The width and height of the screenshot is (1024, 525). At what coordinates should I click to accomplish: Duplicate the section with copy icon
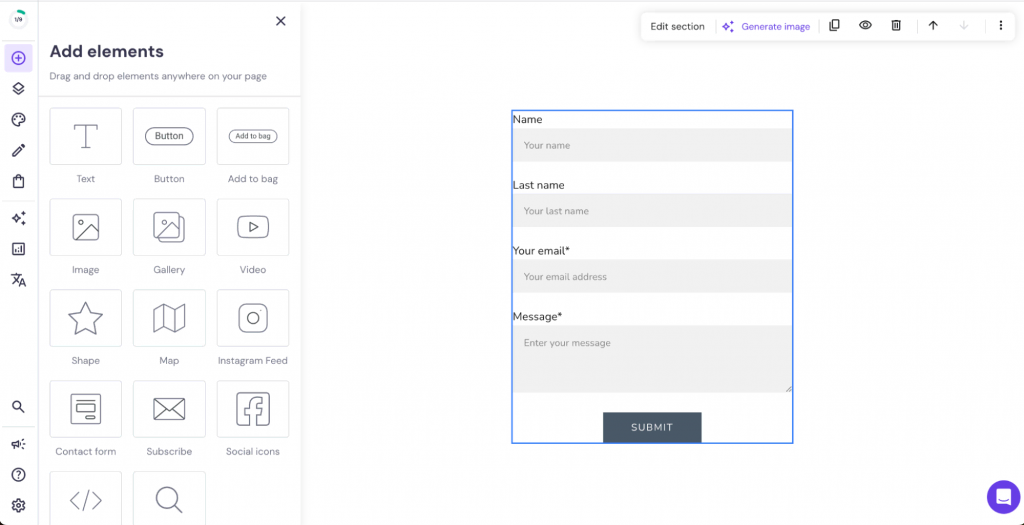(834, 26)
